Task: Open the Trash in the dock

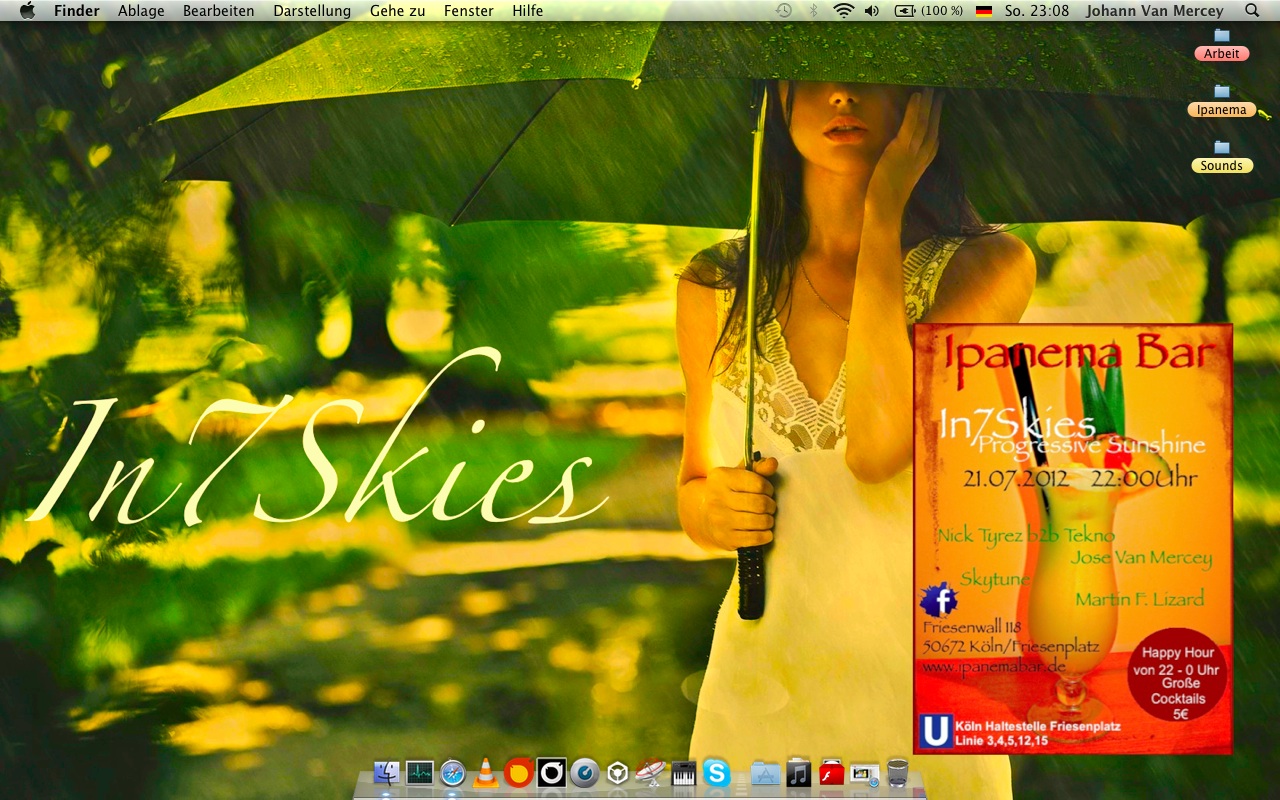Action: coord(897,773)
